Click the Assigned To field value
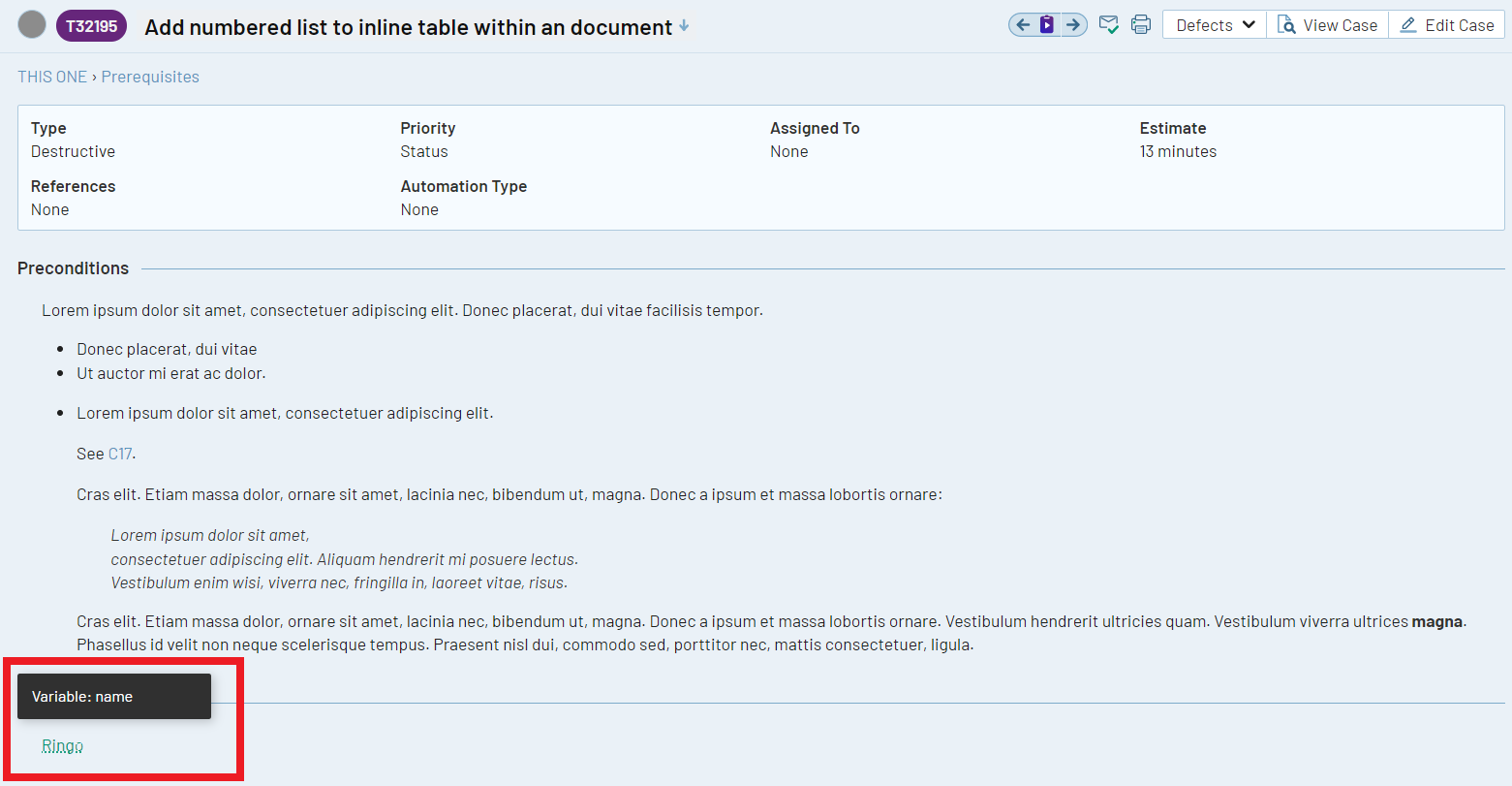This screenshot has height=786, width=1512. (788, 151)
